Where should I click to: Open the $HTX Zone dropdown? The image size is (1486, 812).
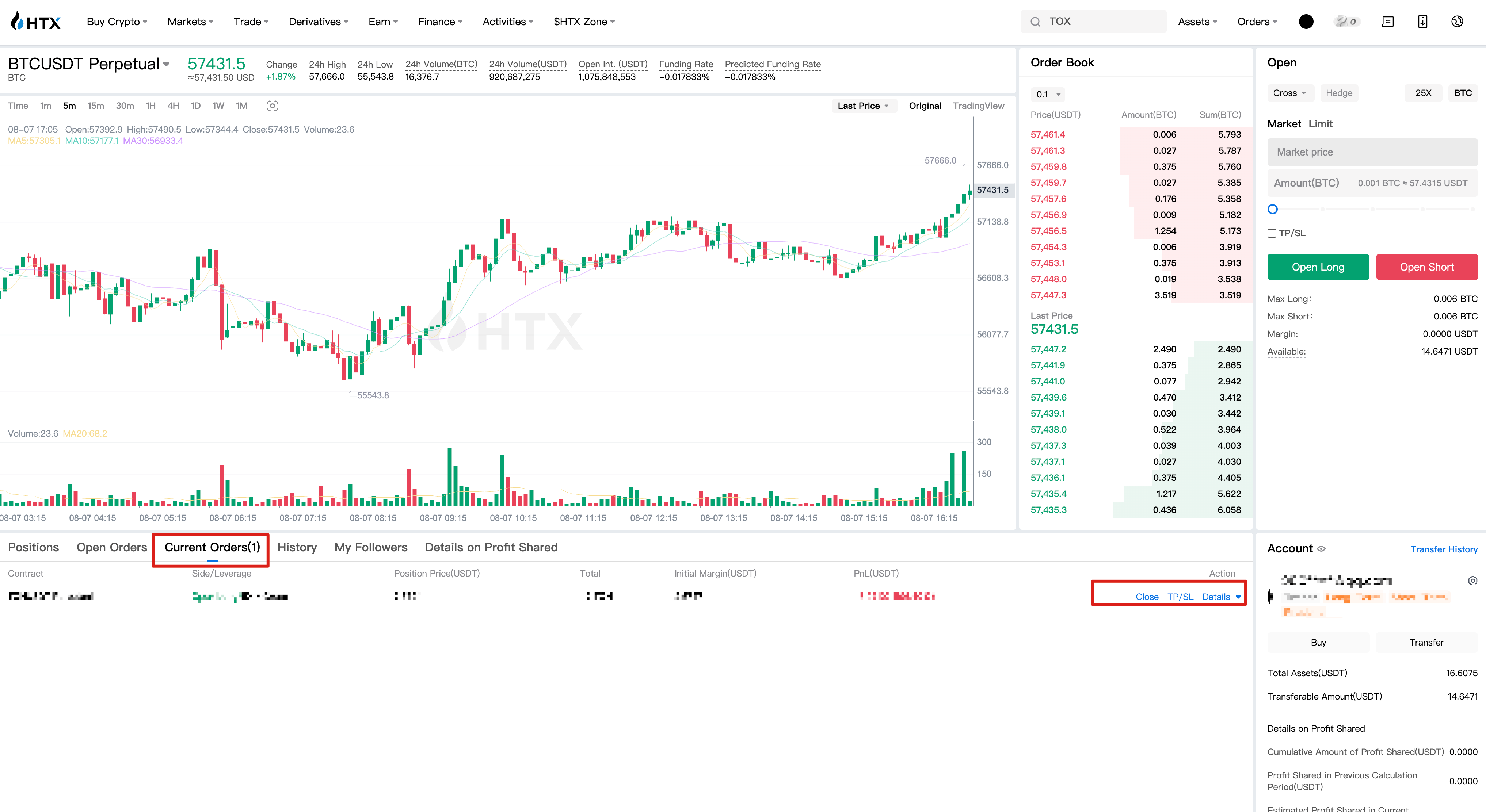(584, 21)
